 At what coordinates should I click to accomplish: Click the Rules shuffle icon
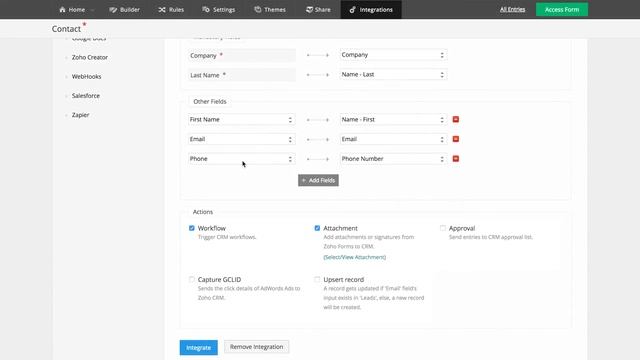coord(162,9)
